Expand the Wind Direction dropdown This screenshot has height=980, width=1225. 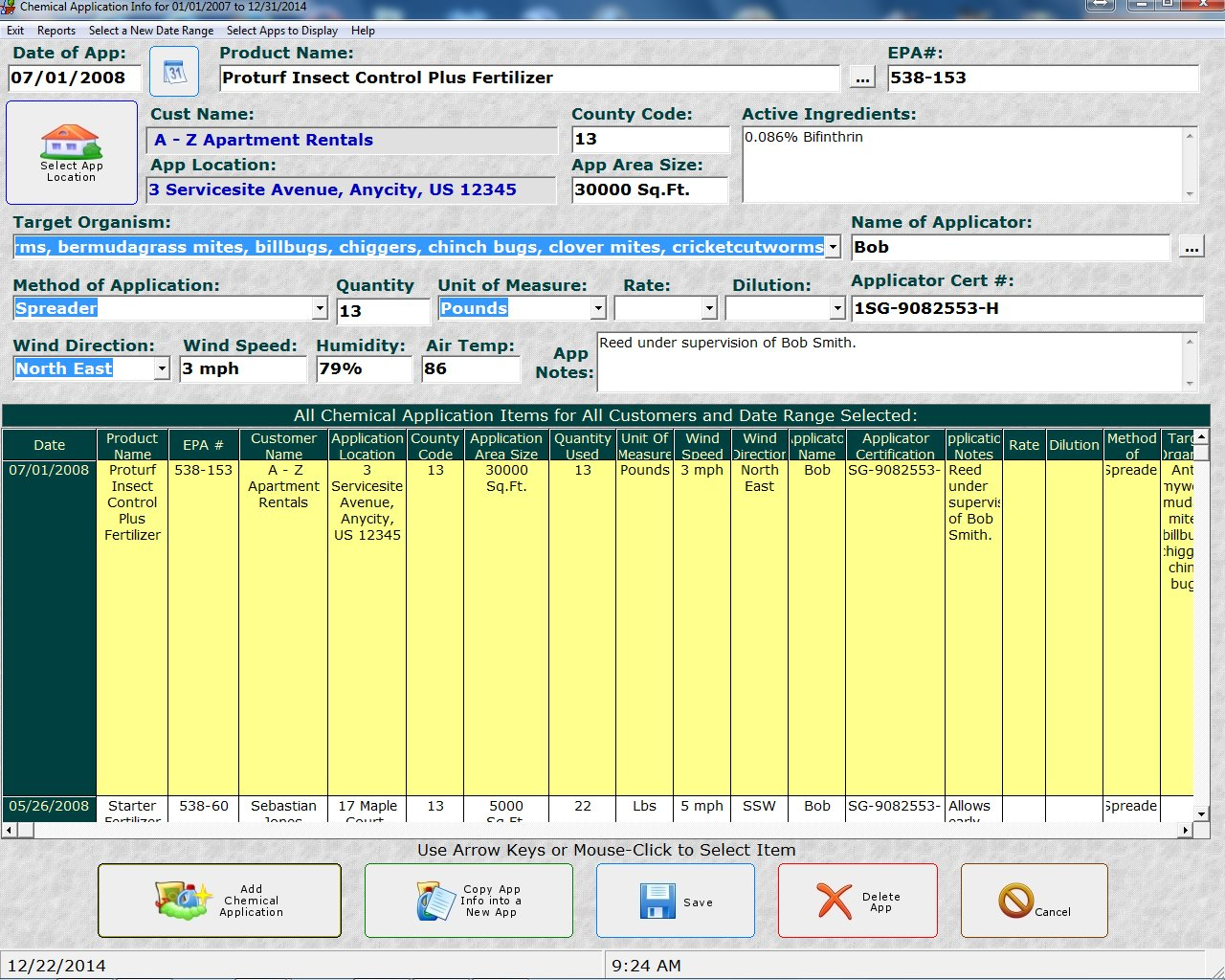click(161, 368)
